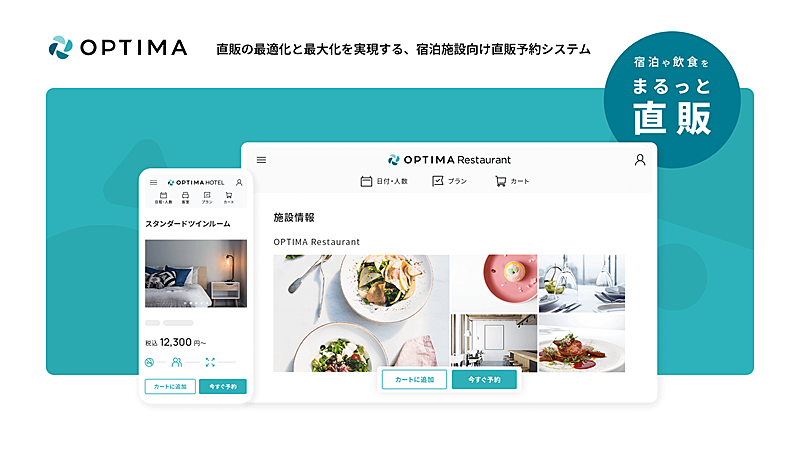Click user profile icon in mobile hotel header
Image resolution: width=800 pixels, height=450 pixels.
[x=239, y=183]
